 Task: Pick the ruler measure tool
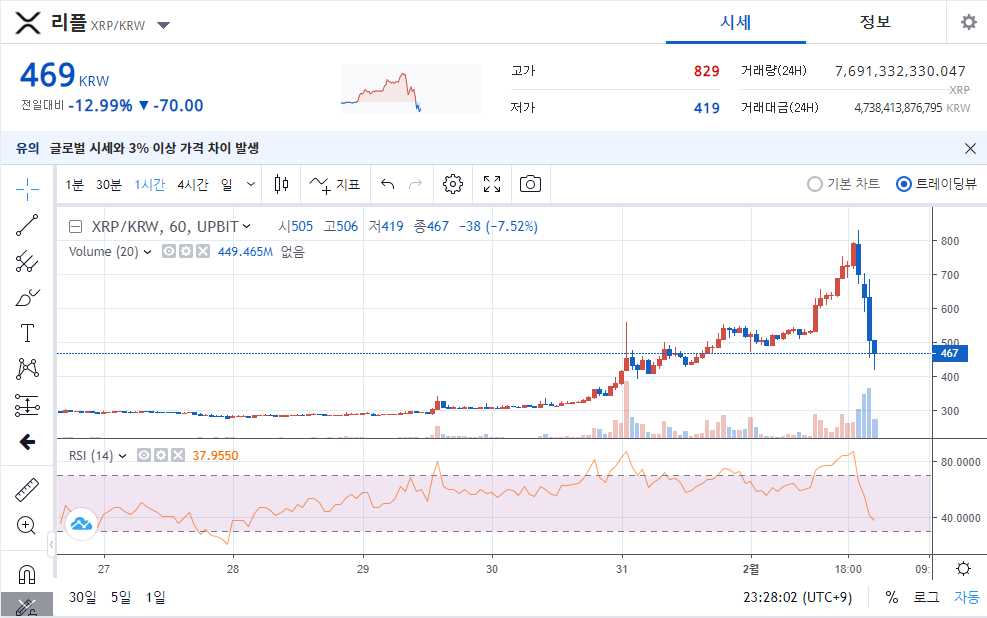click(x=27, y=490)
